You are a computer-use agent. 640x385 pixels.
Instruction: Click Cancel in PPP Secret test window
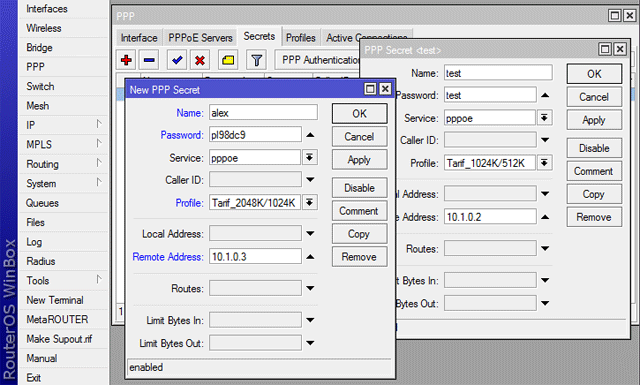(x=594, y=97)
